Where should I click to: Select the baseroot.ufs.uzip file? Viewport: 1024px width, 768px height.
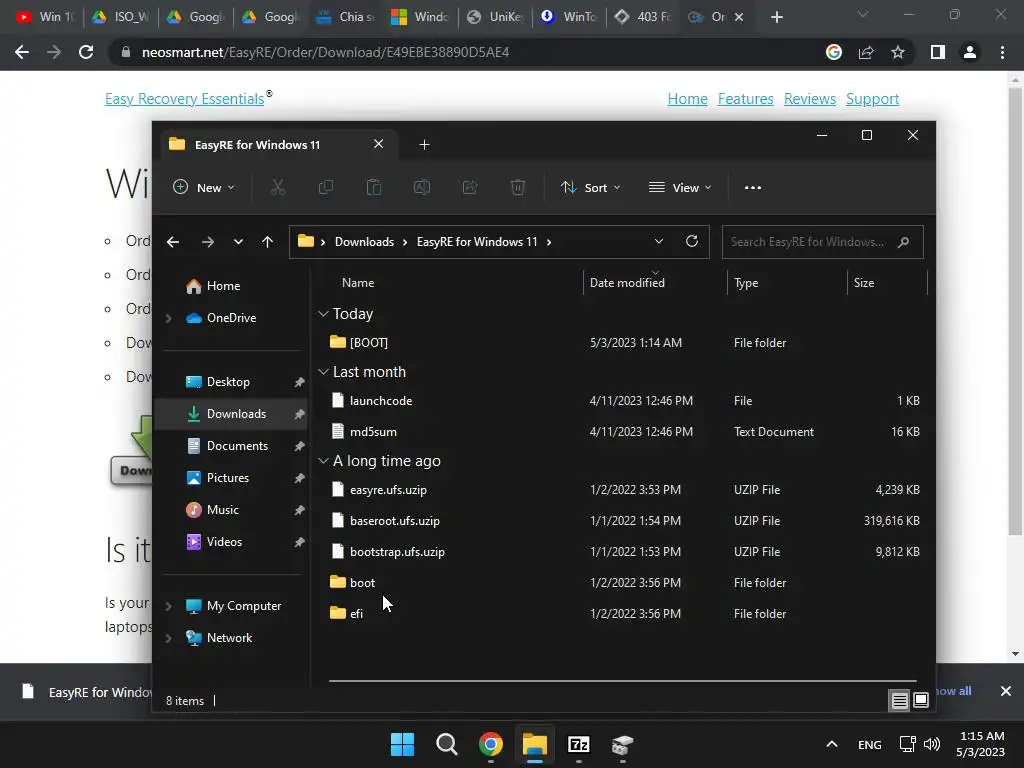tap(394, 520)
